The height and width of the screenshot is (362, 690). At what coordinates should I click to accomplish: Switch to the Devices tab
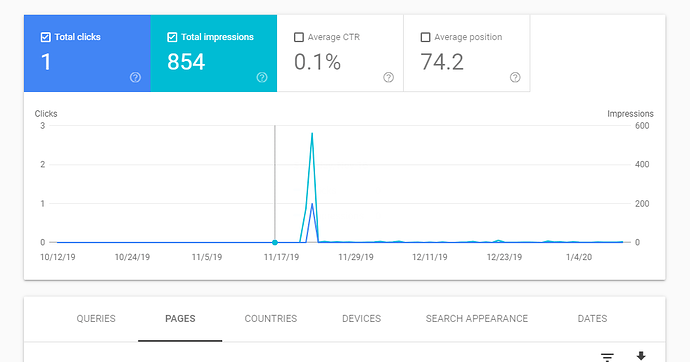pyautogui.click(x=361, y=318)
